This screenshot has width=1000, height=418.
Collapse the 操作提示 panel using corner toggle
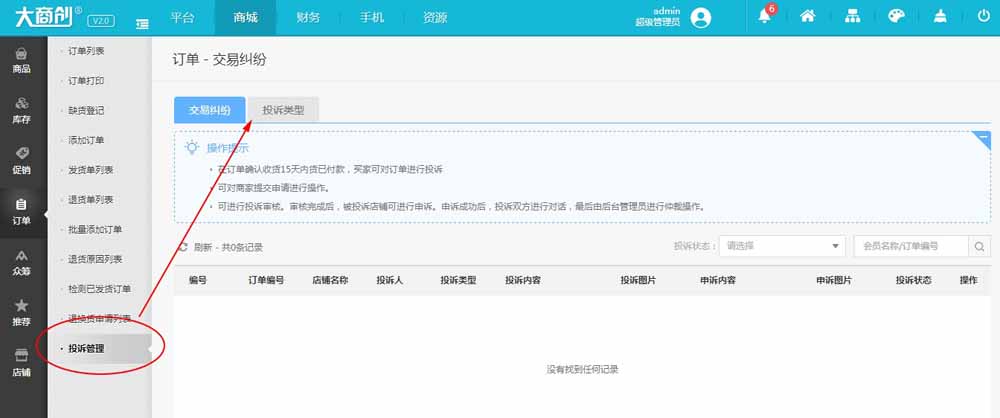(982, 139)
